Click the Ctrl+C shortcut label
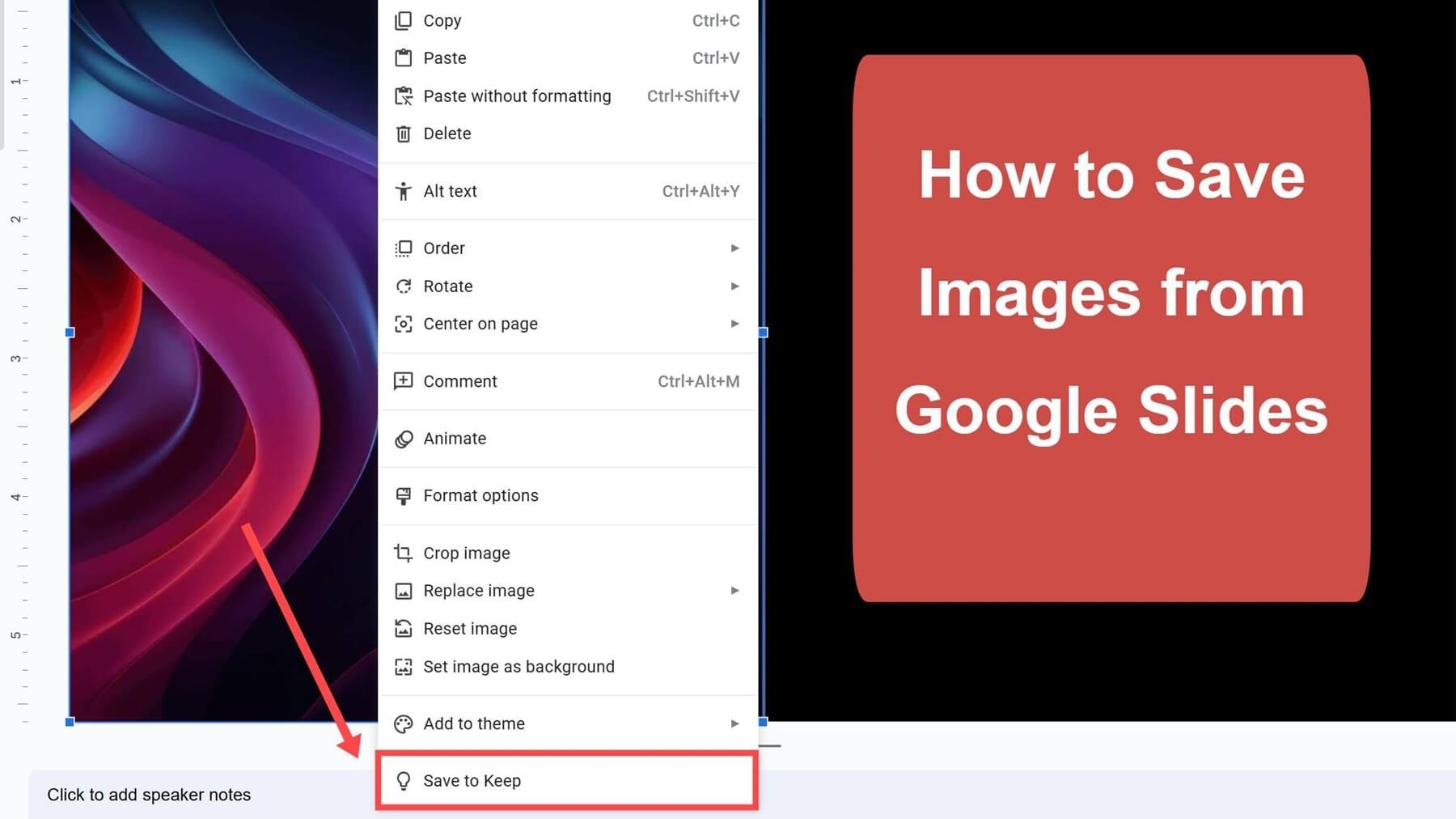 click(716, 20)
